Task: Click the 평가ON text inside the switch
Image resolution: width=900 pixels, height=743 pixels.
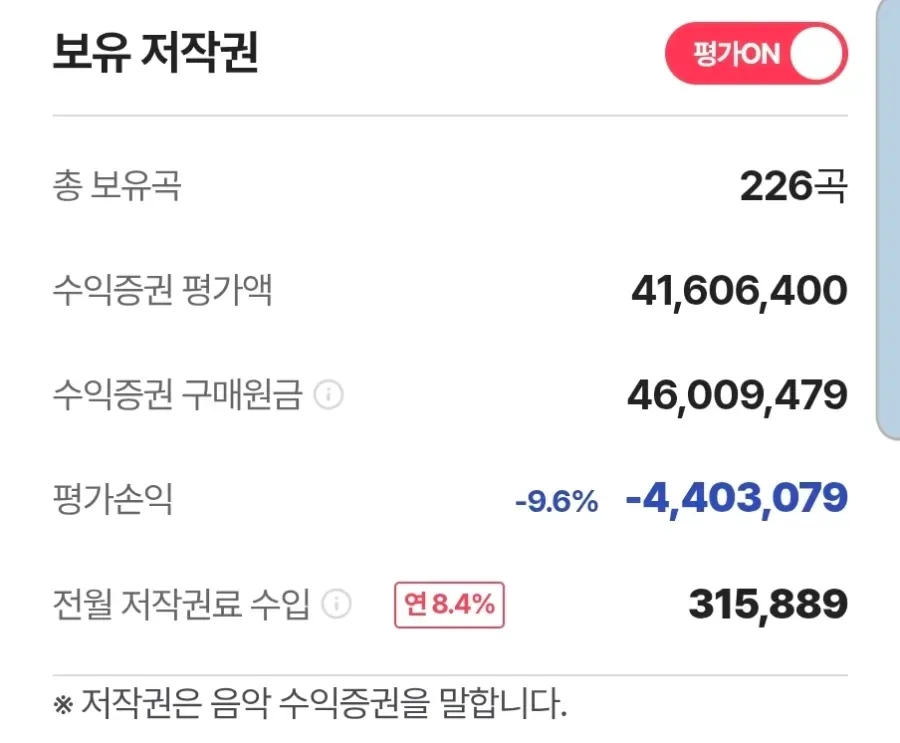Action: pyautogui.click(x=737, y=54)
